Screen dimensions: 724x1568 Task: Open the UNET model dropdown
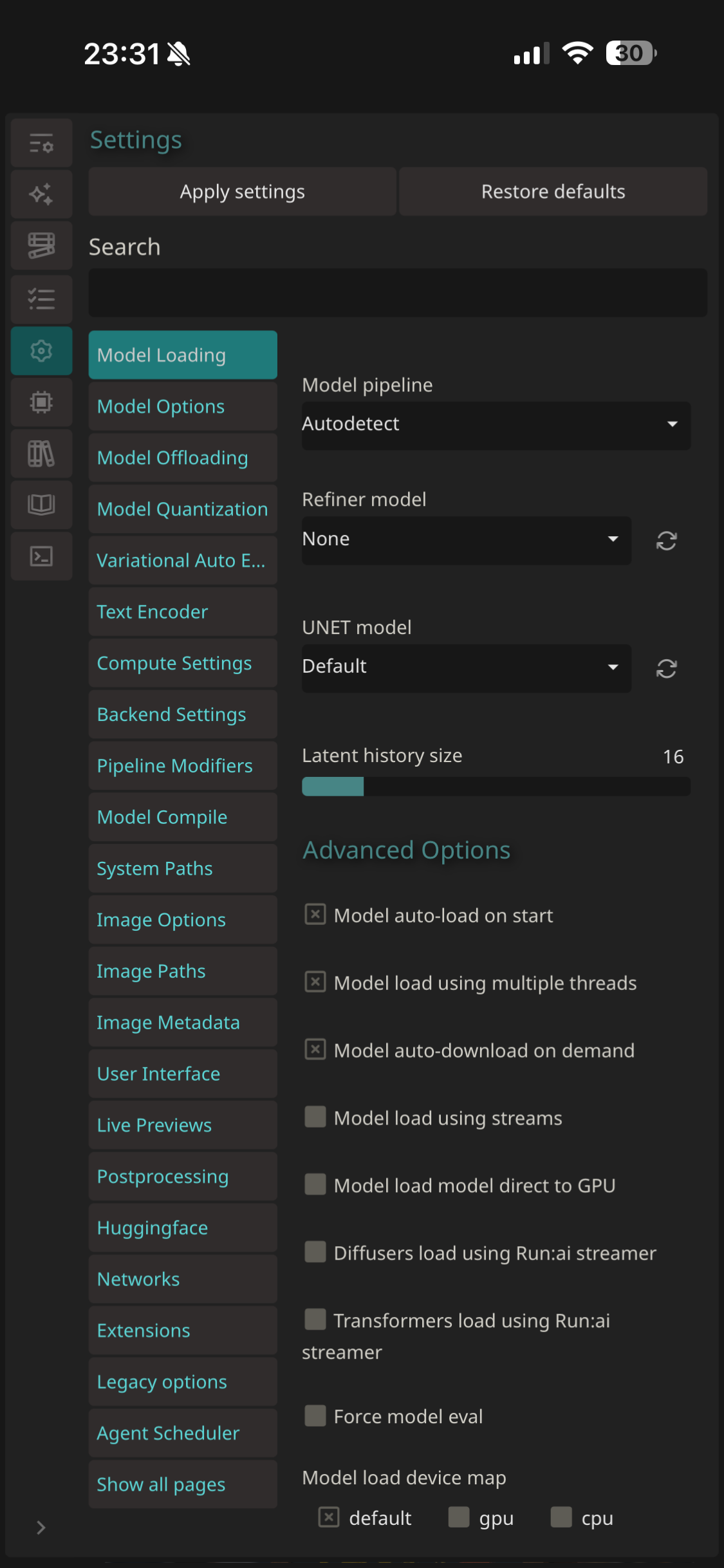point(466,667)
